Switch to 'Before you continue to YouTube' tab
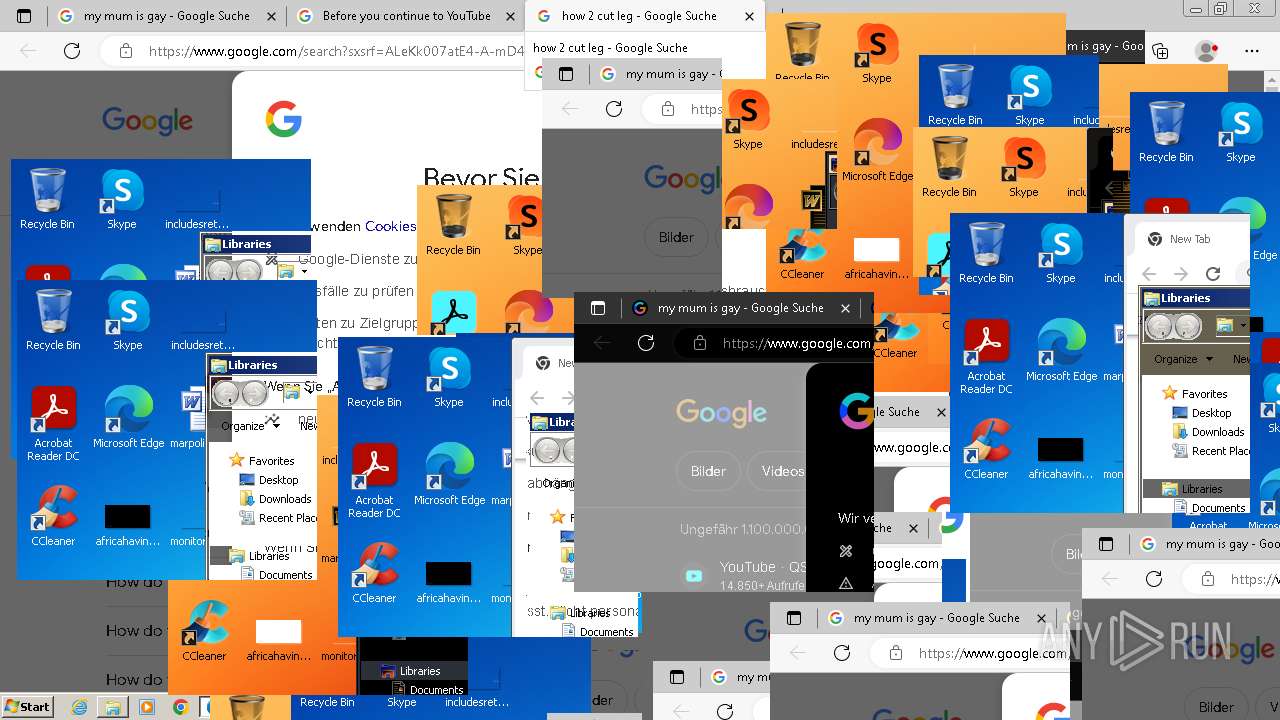The image size is (1280, 720). (x=406, y=16)
